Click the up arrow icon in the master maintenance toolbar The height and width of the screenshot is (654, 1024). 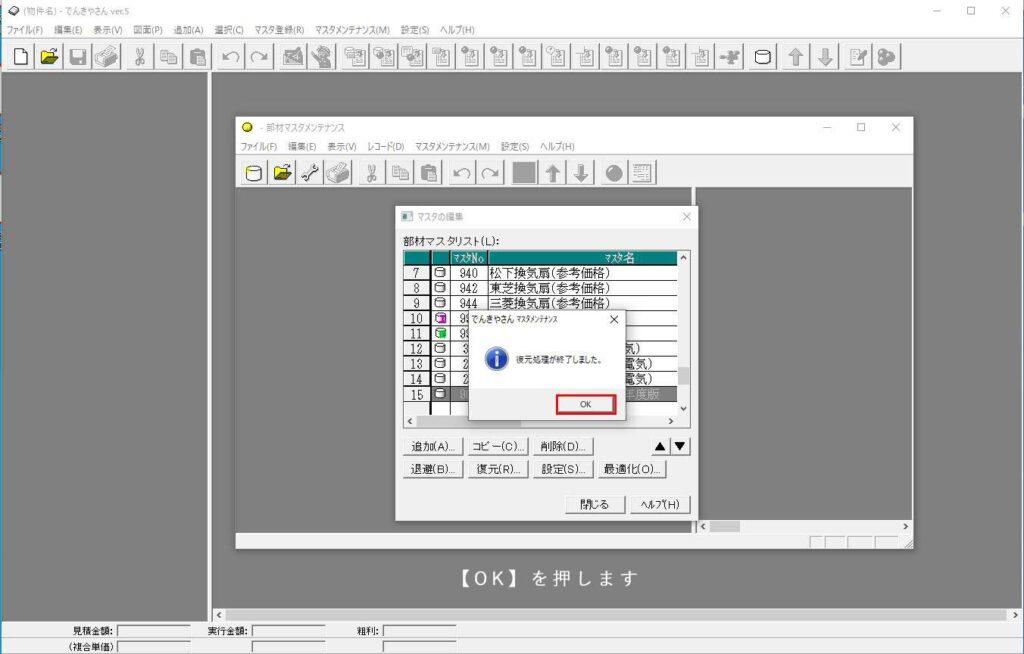[x=552, y=173]
